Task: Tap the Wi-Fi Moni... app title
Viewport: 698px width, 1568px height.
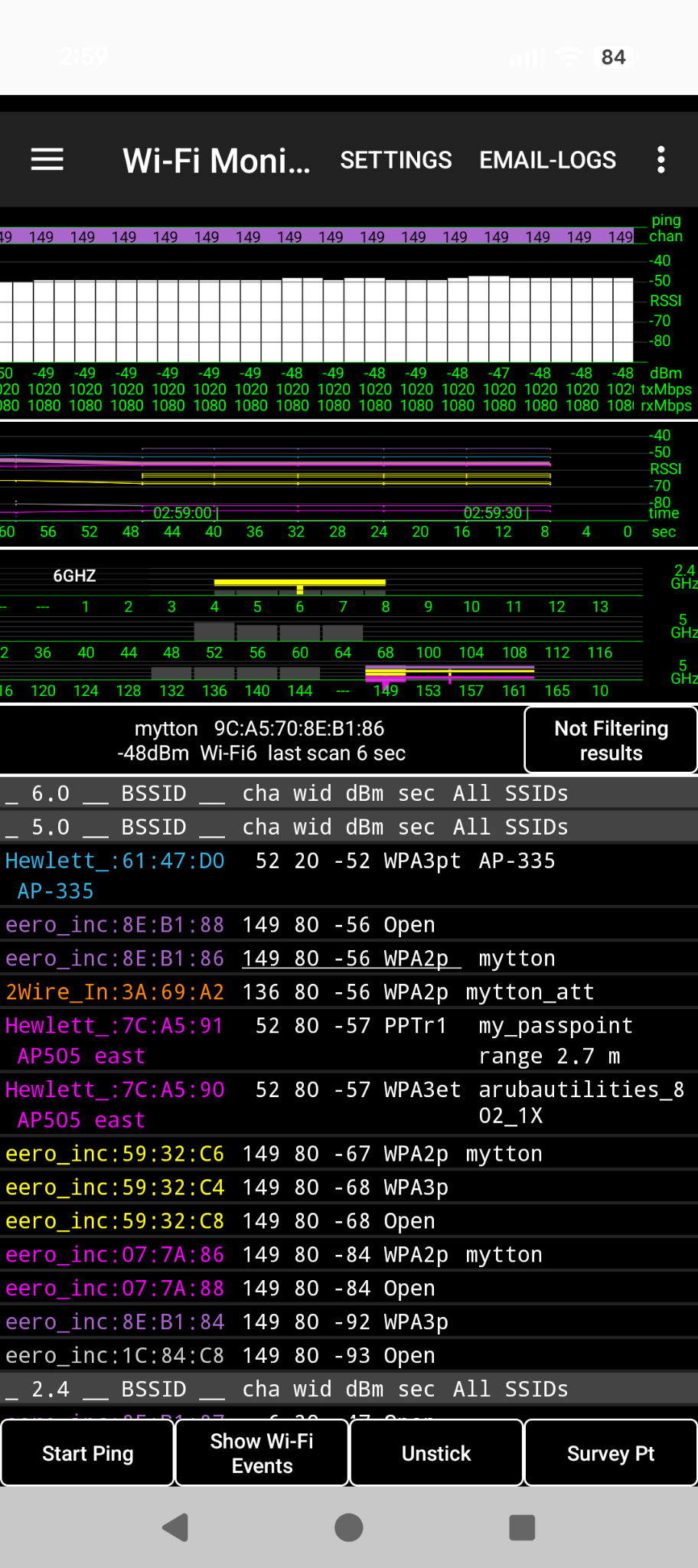Action: click(217, 161)
